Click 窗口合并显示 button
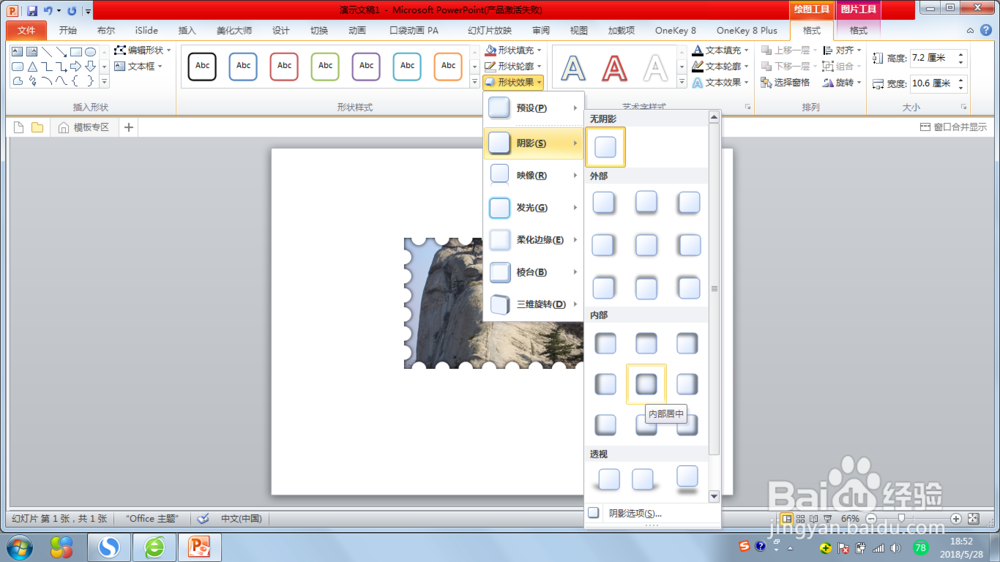The width and height of the screenshot is (1000, 562). tap(953, 128)
